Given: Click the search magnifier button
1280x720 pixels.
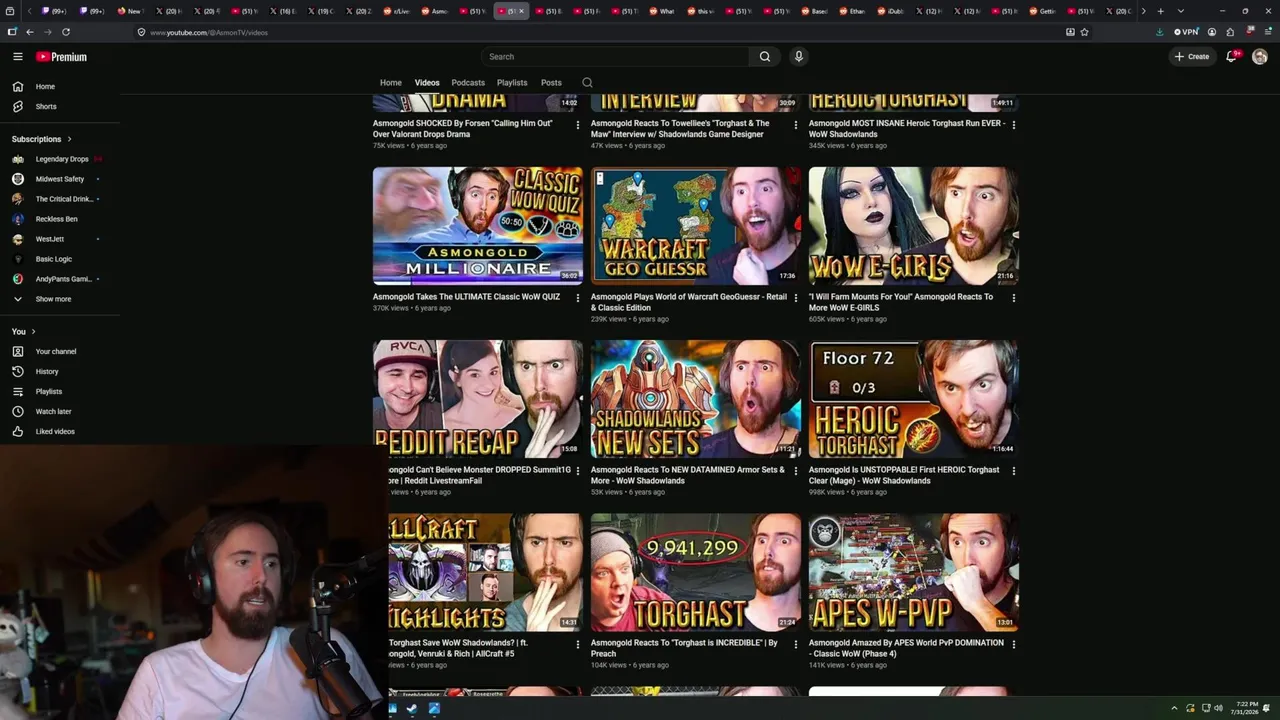Looking at the screenshot, I should click(765, 57).
